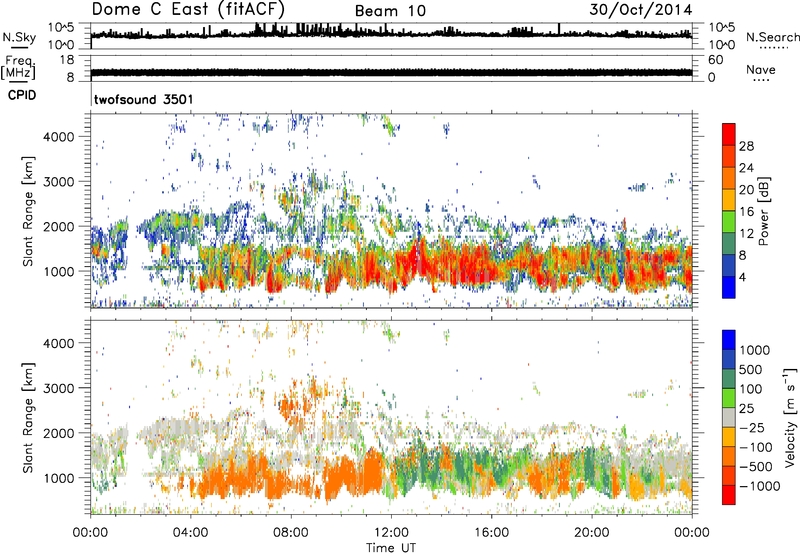Screen dimensions: 800x554
Task: Click the '4' tick on the Power scale
Action: (x=742, y=277)
